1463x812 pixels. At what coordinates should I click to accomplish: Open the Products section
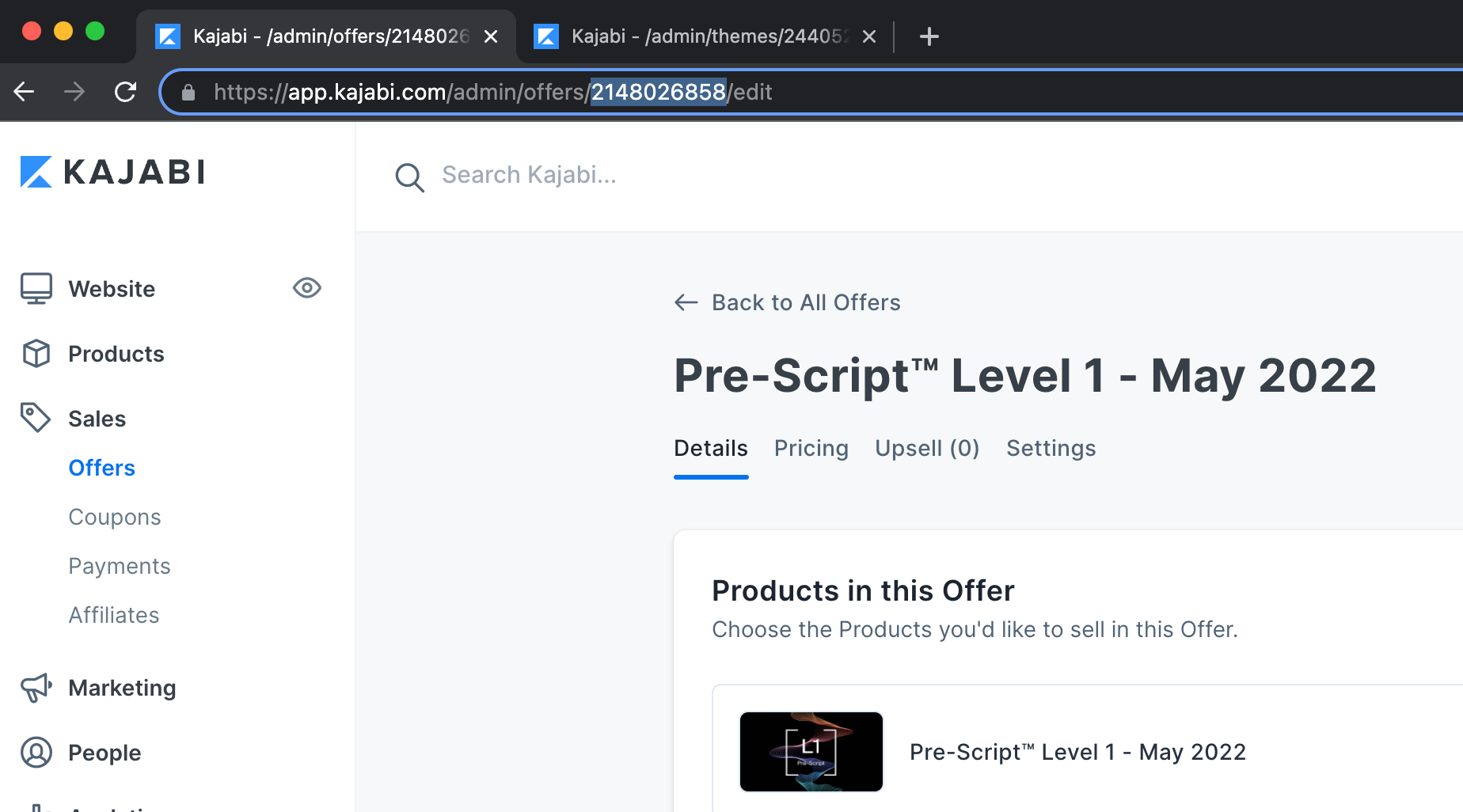(116, 354)
